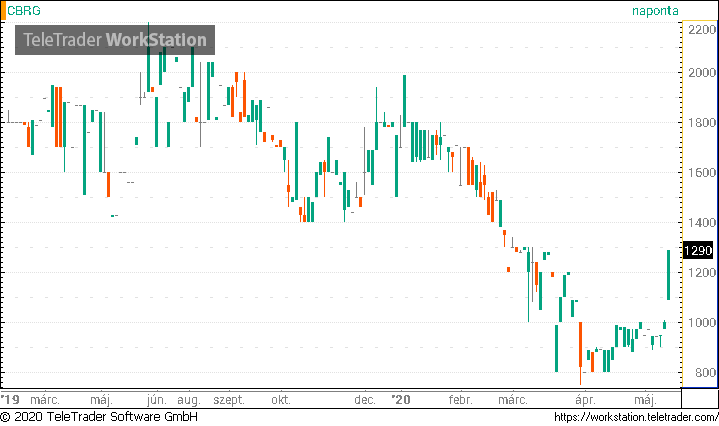Open the workstation.teletrader.com link

click(x=636, y=417)
